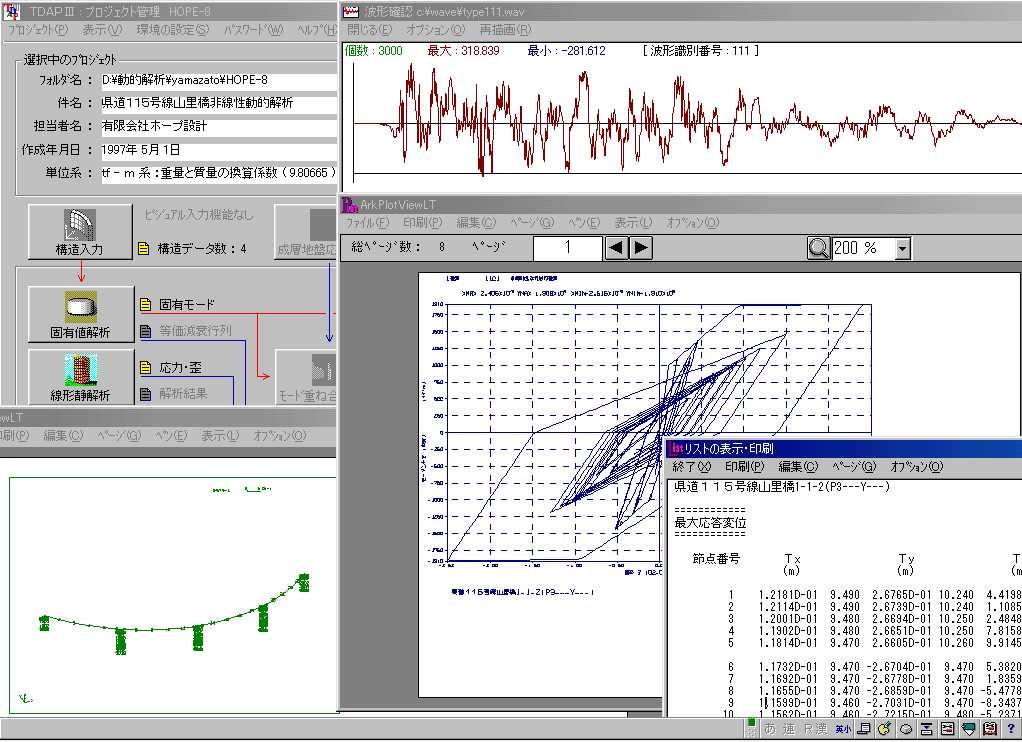Click the 件名 project title field
This screenshot has height=742, width=1022.
(x=218, y=103)
